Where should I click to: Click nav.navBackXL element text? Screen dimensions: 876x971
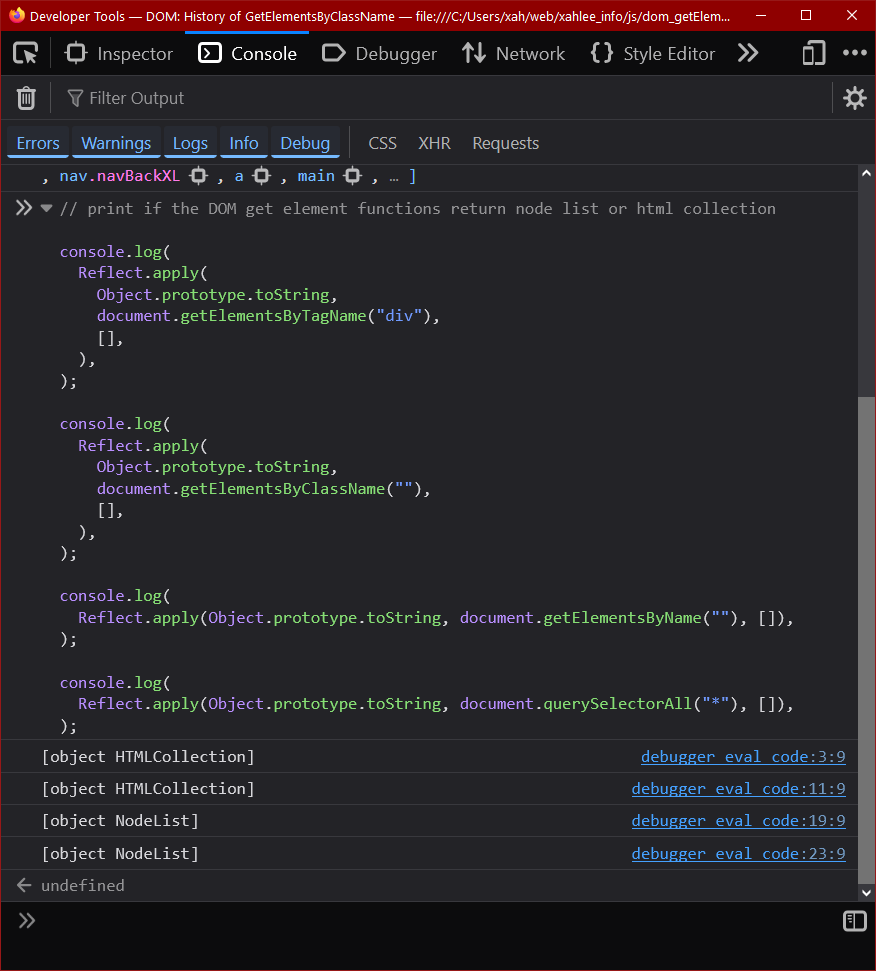119,176
